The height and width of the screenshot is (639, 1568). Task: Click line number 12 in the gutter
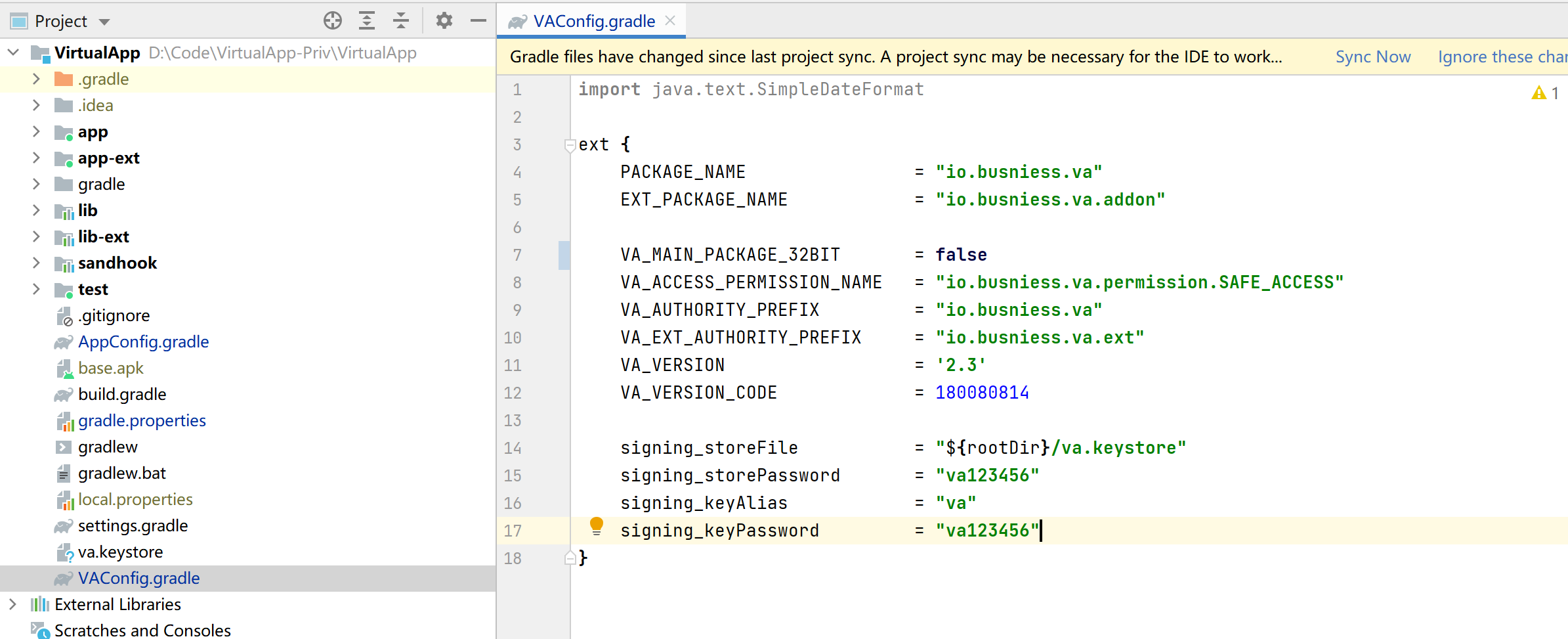tap(513, 392)
